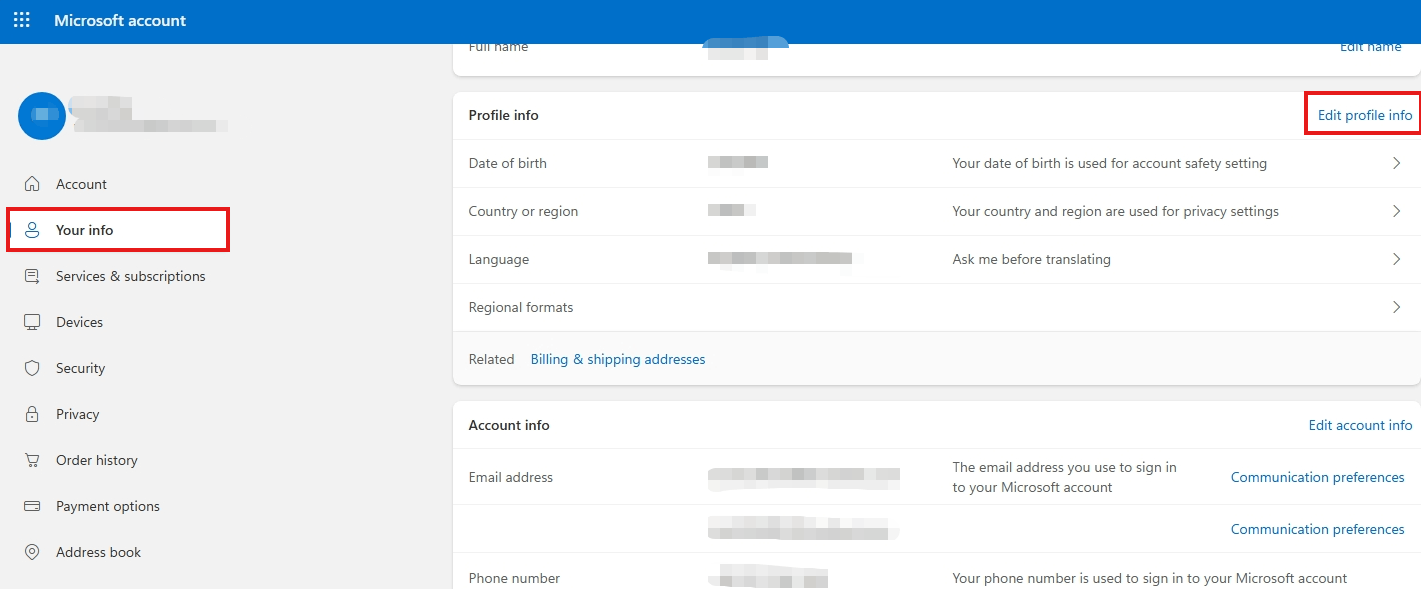The height and width of the screenshot is (589, 1421).
Task: View Order history
Action: 97,460
